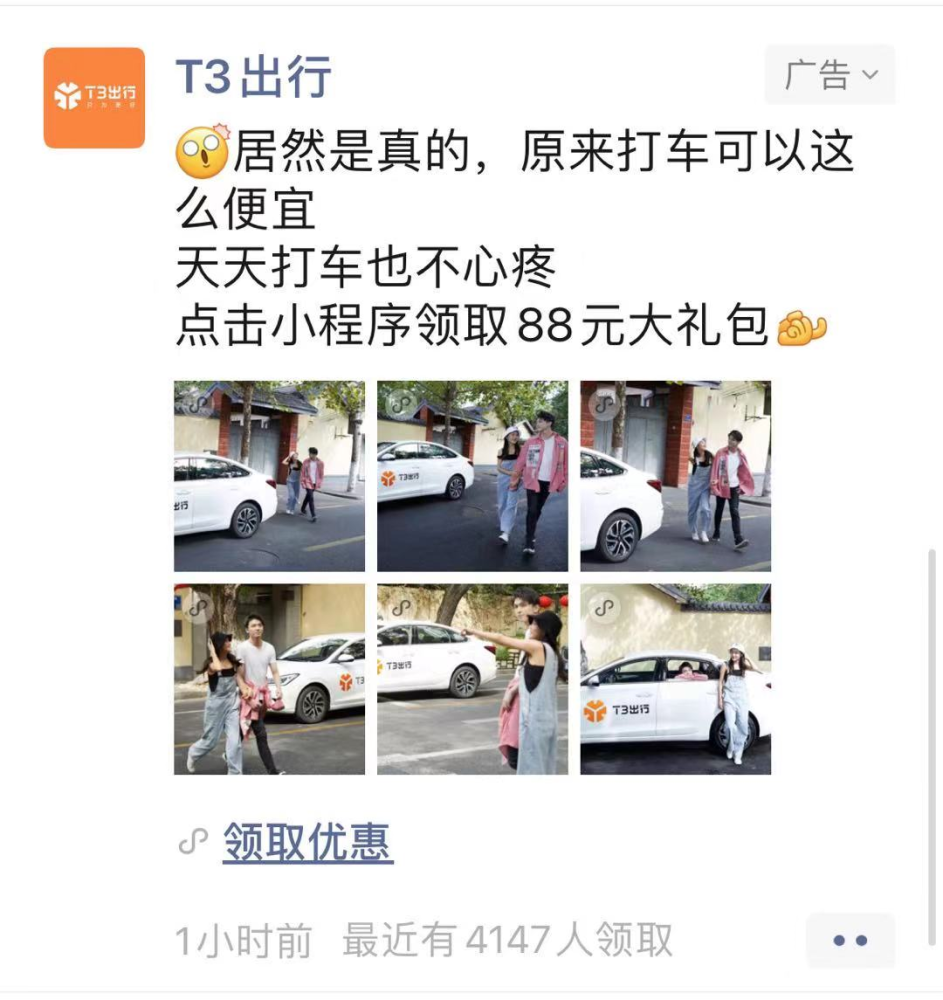Viewport: 943px width, 1000px height.
Task: Click mini program badge on fourth photo
Action: pos(198,608)
